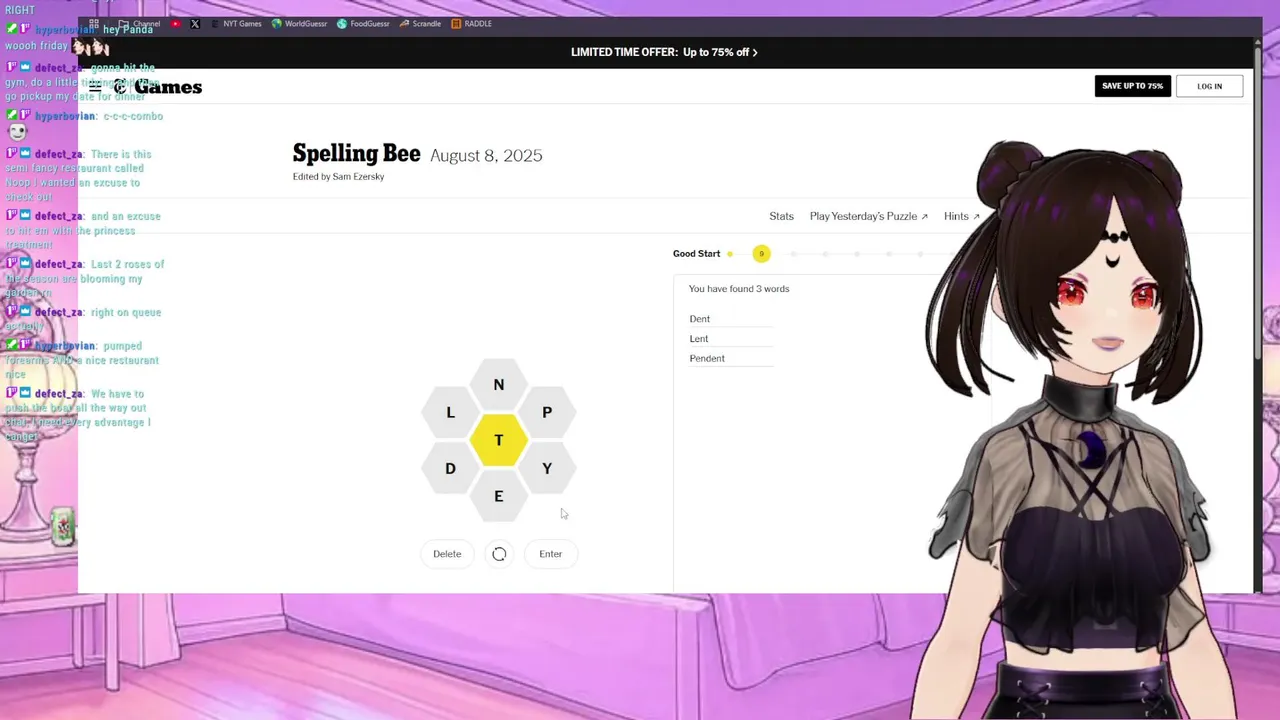Click the found word Dent
Viewport: 1280px width, 720px height.
700,319
